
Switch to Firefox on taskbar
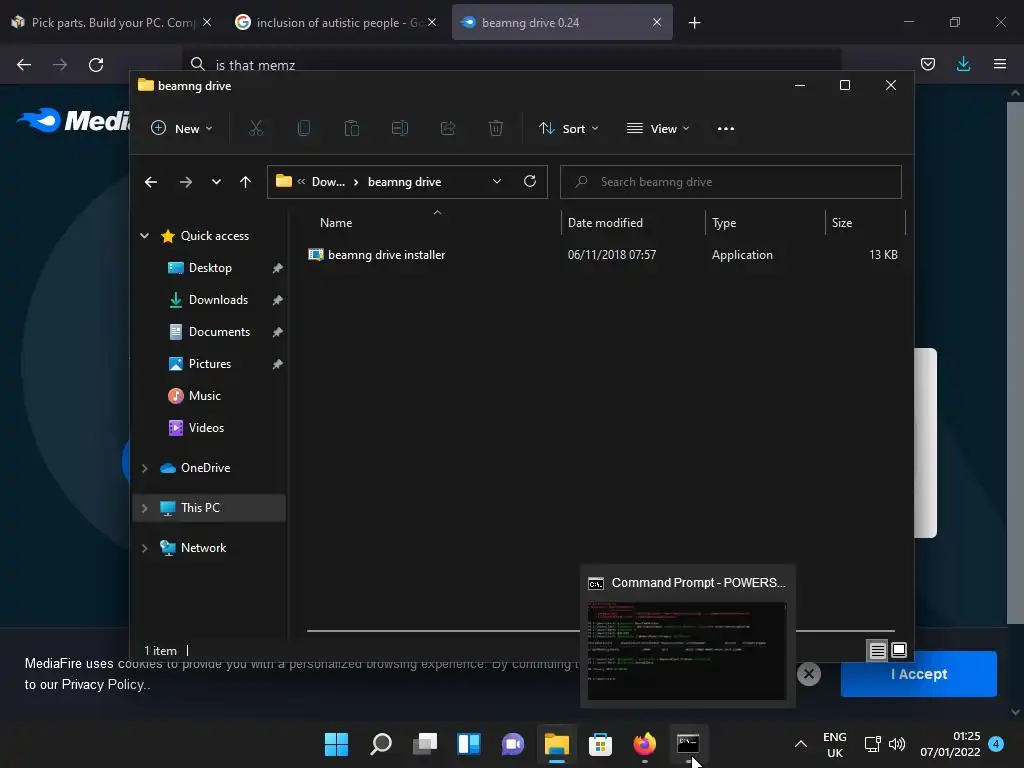click(x=645, y=744)
